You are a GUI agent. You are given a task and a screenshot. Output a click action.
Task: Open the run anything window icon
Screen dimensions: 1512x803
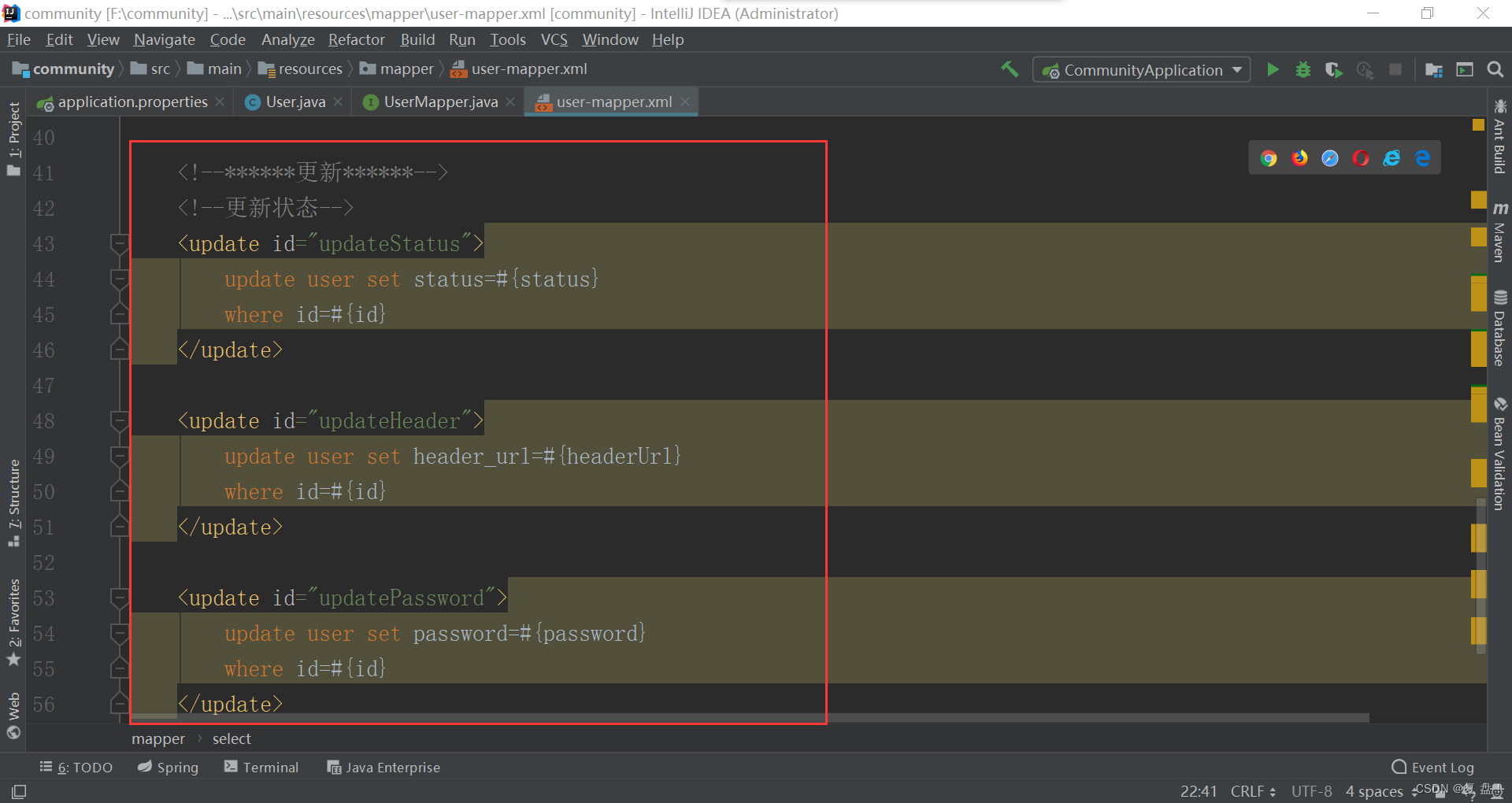coord(1465,70)
